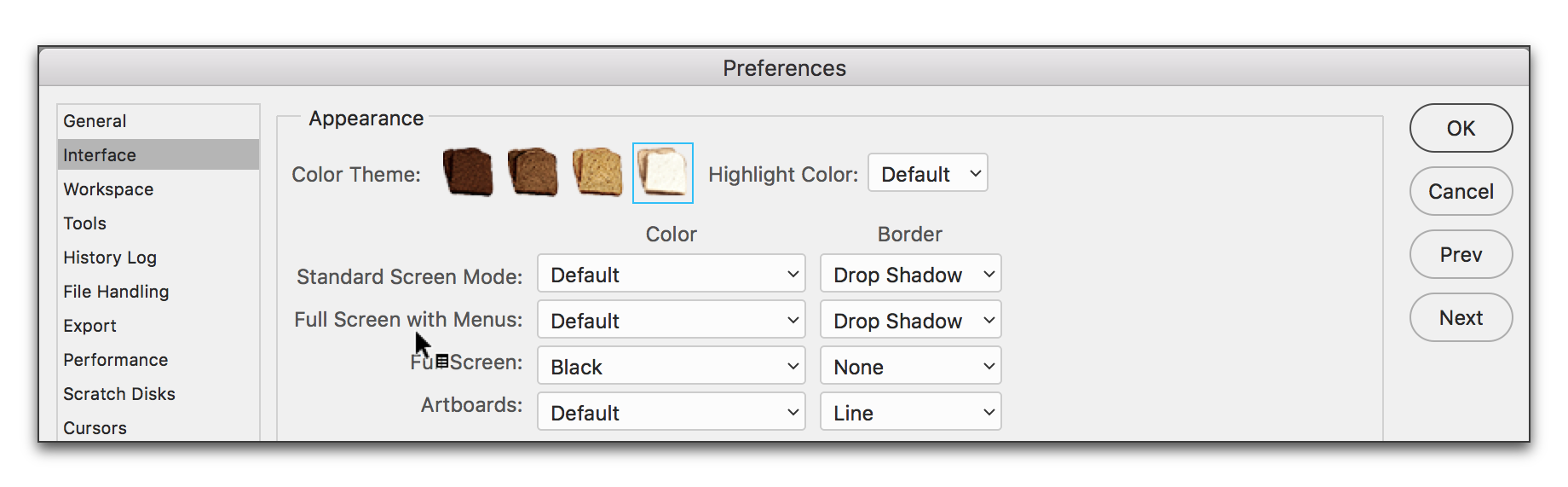Pick the light tan toast color theme

pyautogui.click(x=597, y=172)
